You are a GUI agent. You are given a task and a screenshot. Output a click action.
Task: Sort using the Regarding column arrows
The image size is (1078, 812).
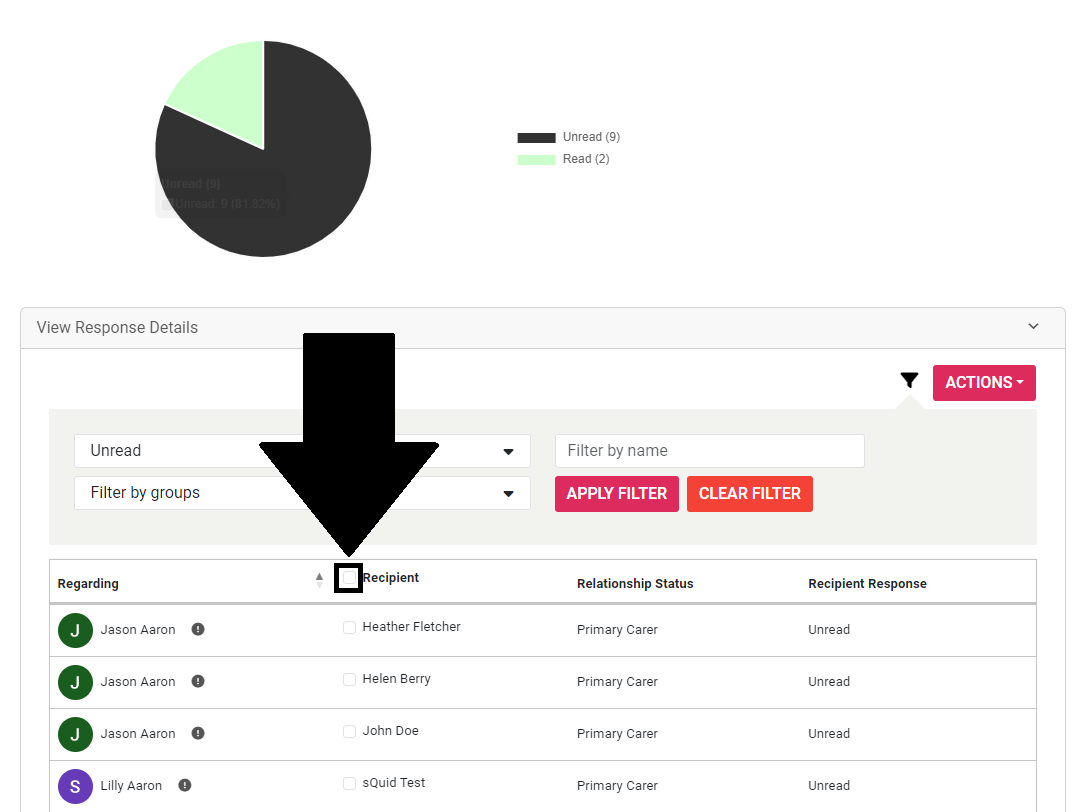click(319, 579)
